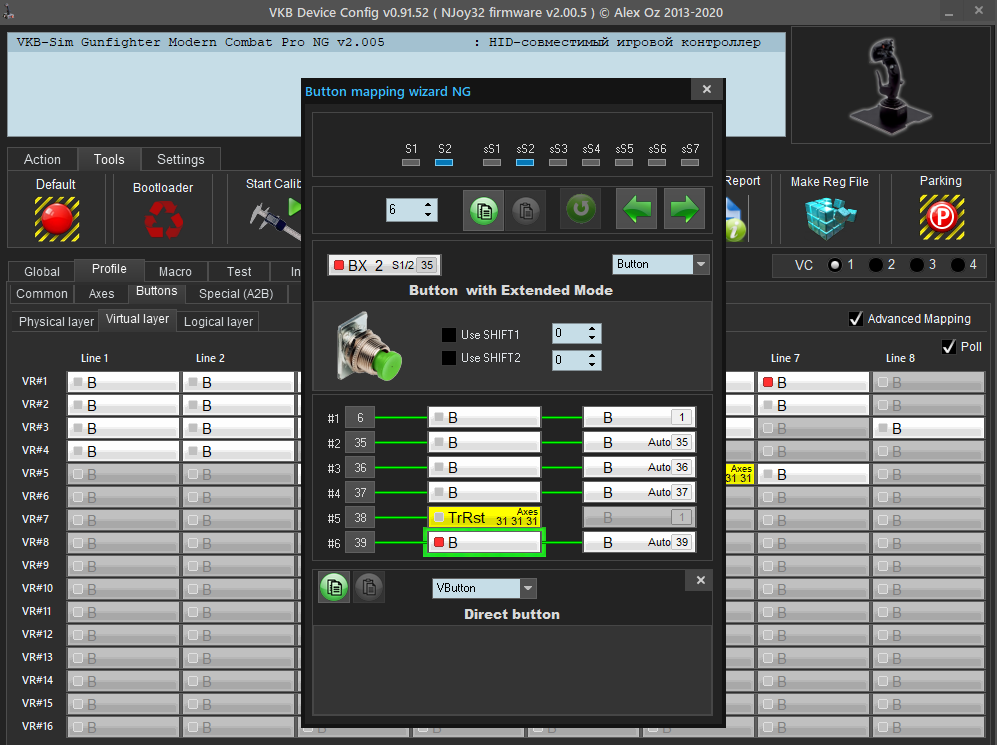Click the B Auto 35 output field

point(639,442)
